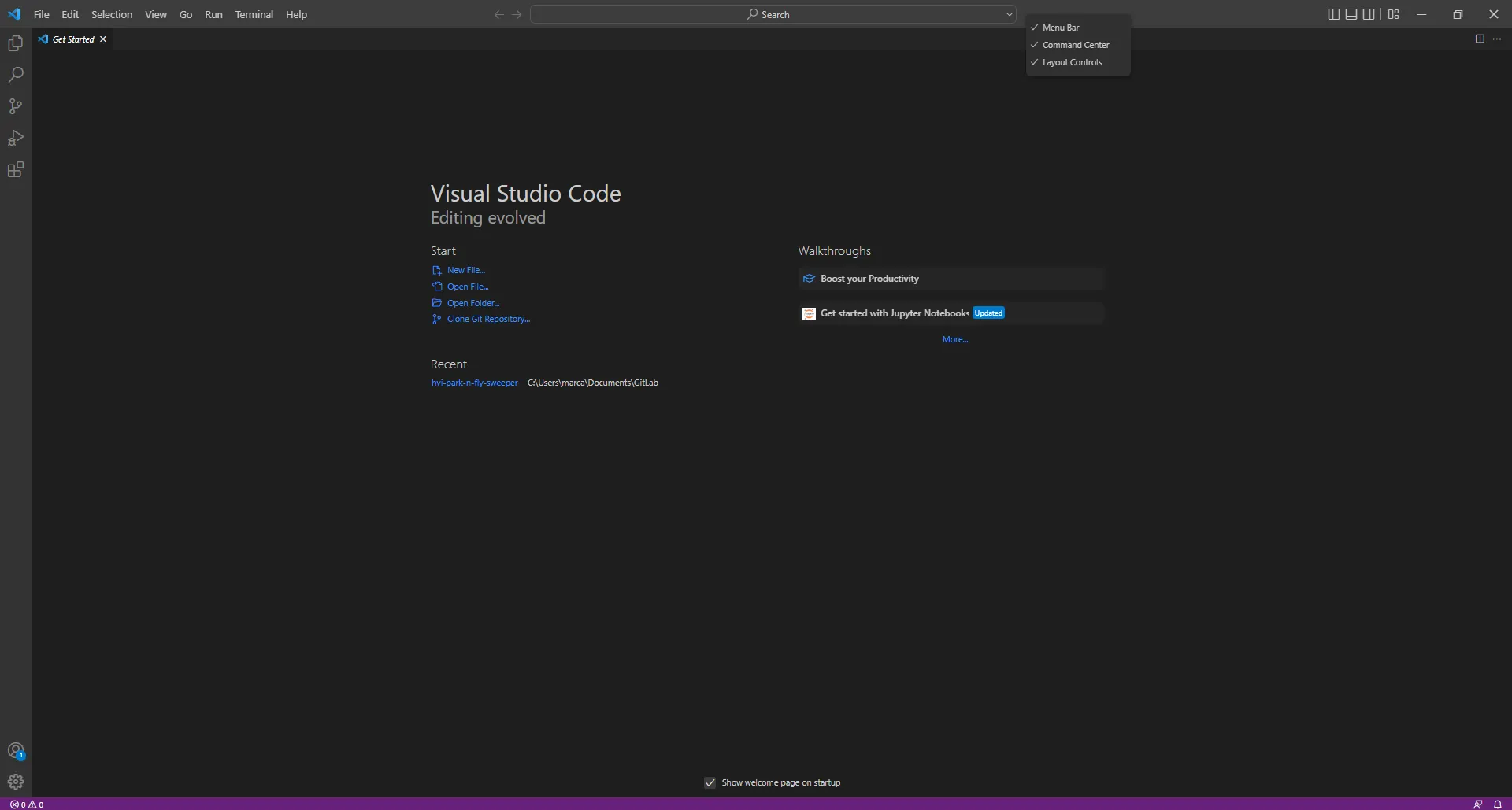The height and width of the screenshot is (810, 1512).
Task: Open the Manage gear icon
Action: [x=16, y=781]
